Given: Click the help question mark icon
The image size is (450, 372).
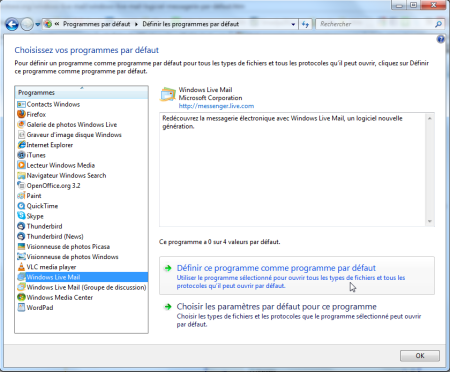Looking at the screenshot, I should coord(441,40).
